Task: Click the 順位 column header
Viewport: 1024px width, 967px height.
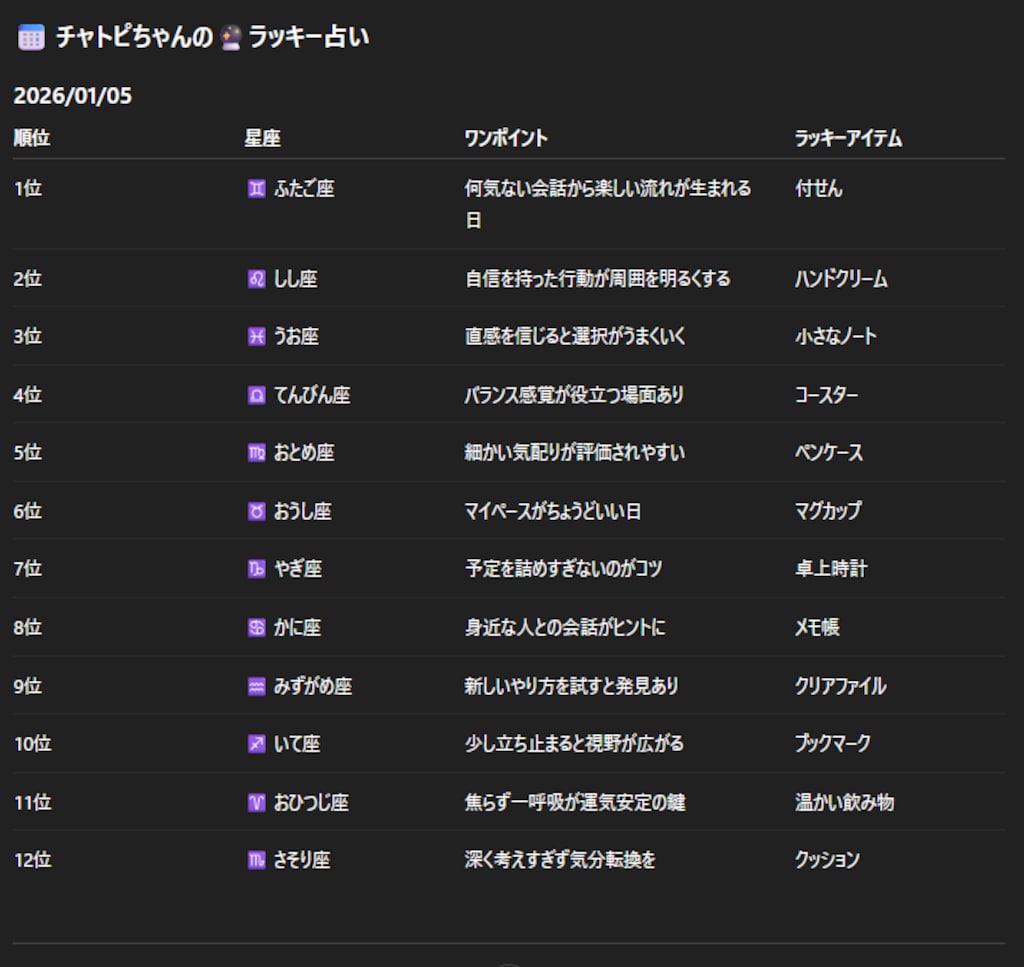Action: coord(32,138)
